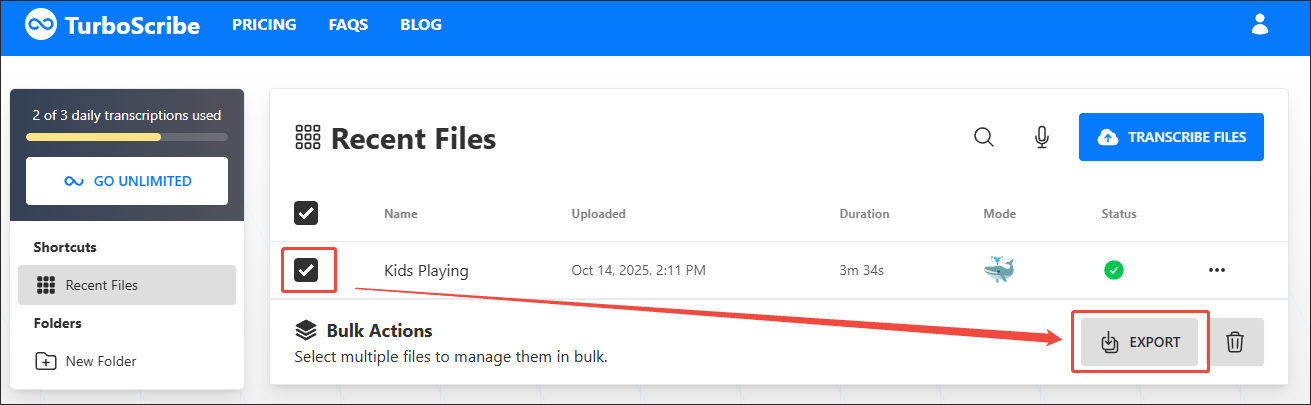Click the microphone record icon
The width and height of the screenshot is (1311, 405).
point(1042,137)
